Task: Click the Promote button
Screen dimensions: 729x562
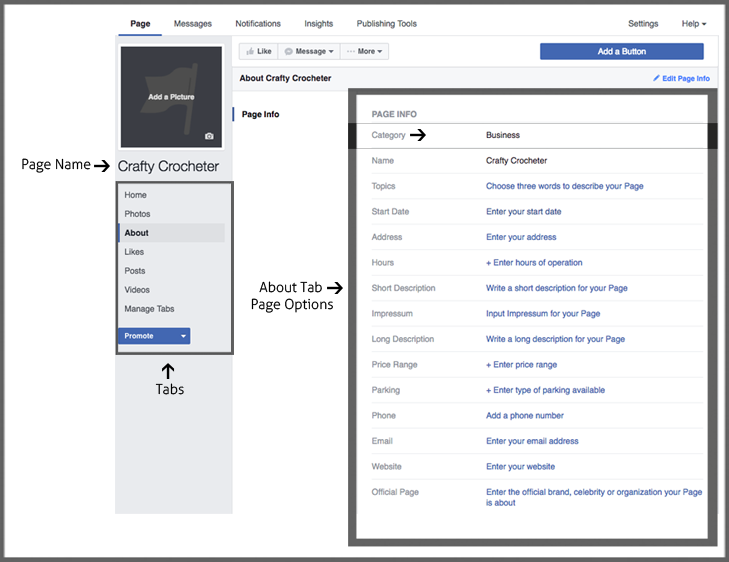Action: [154, 336]
